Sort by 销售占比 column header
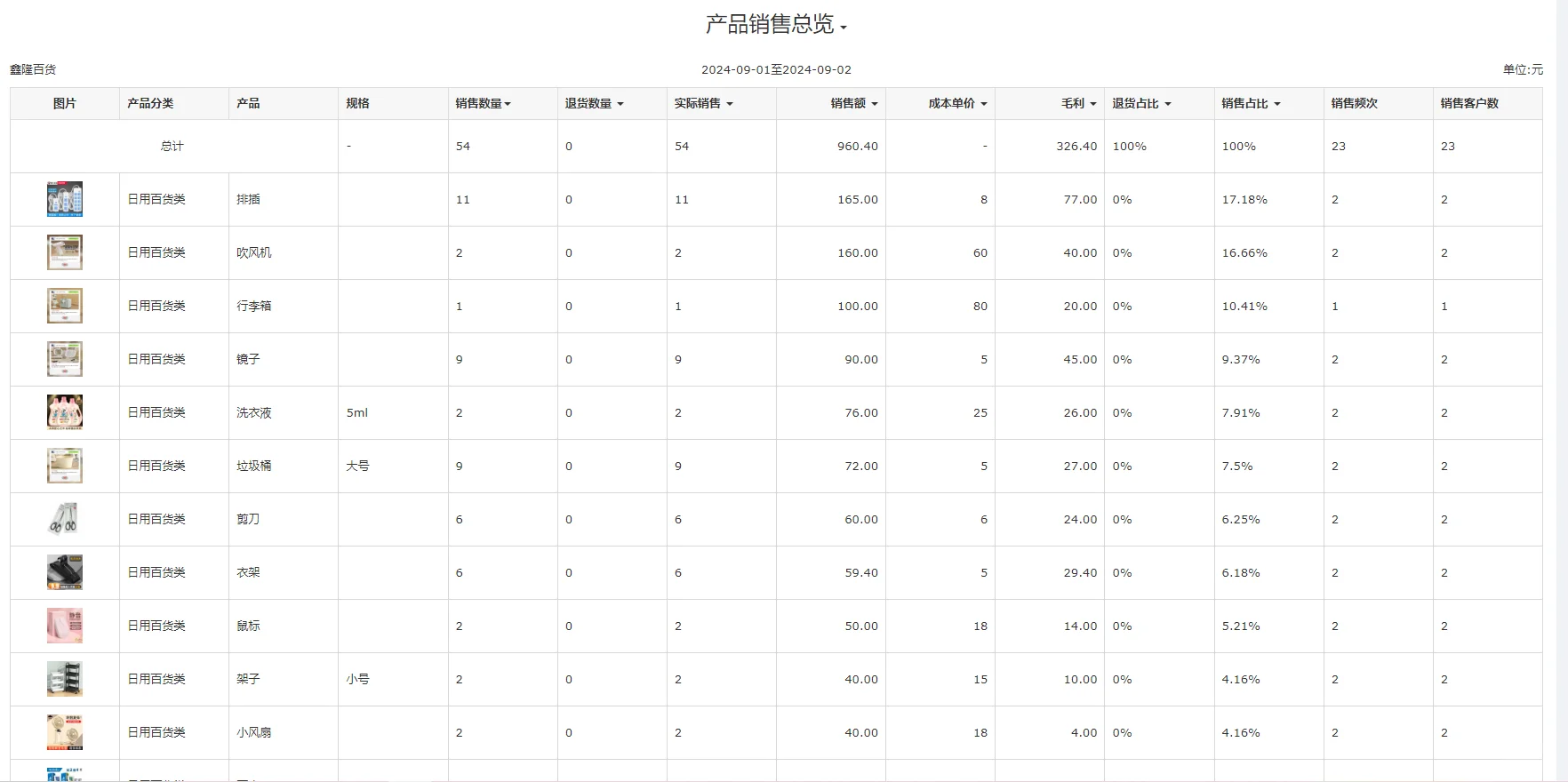 1251,103
